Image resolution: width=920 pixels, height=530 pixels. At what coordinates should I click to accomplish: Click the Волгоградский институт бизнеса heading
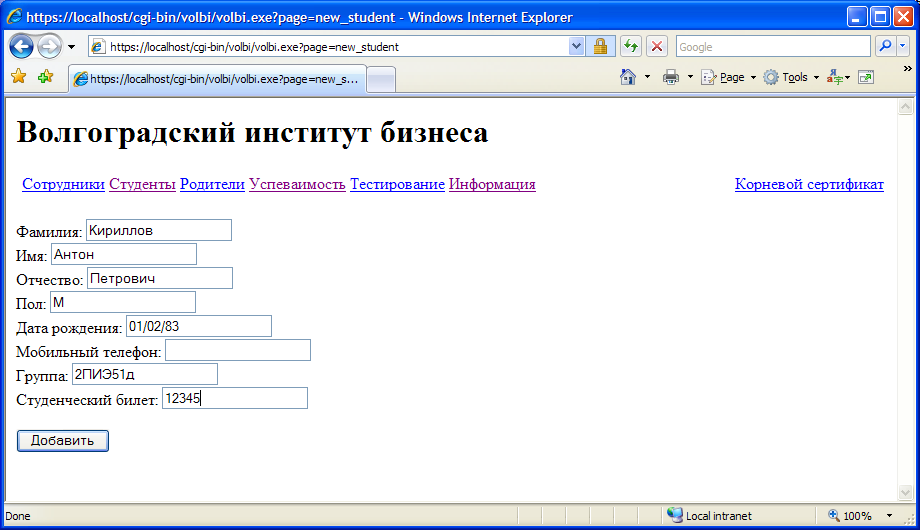point(252,133)
